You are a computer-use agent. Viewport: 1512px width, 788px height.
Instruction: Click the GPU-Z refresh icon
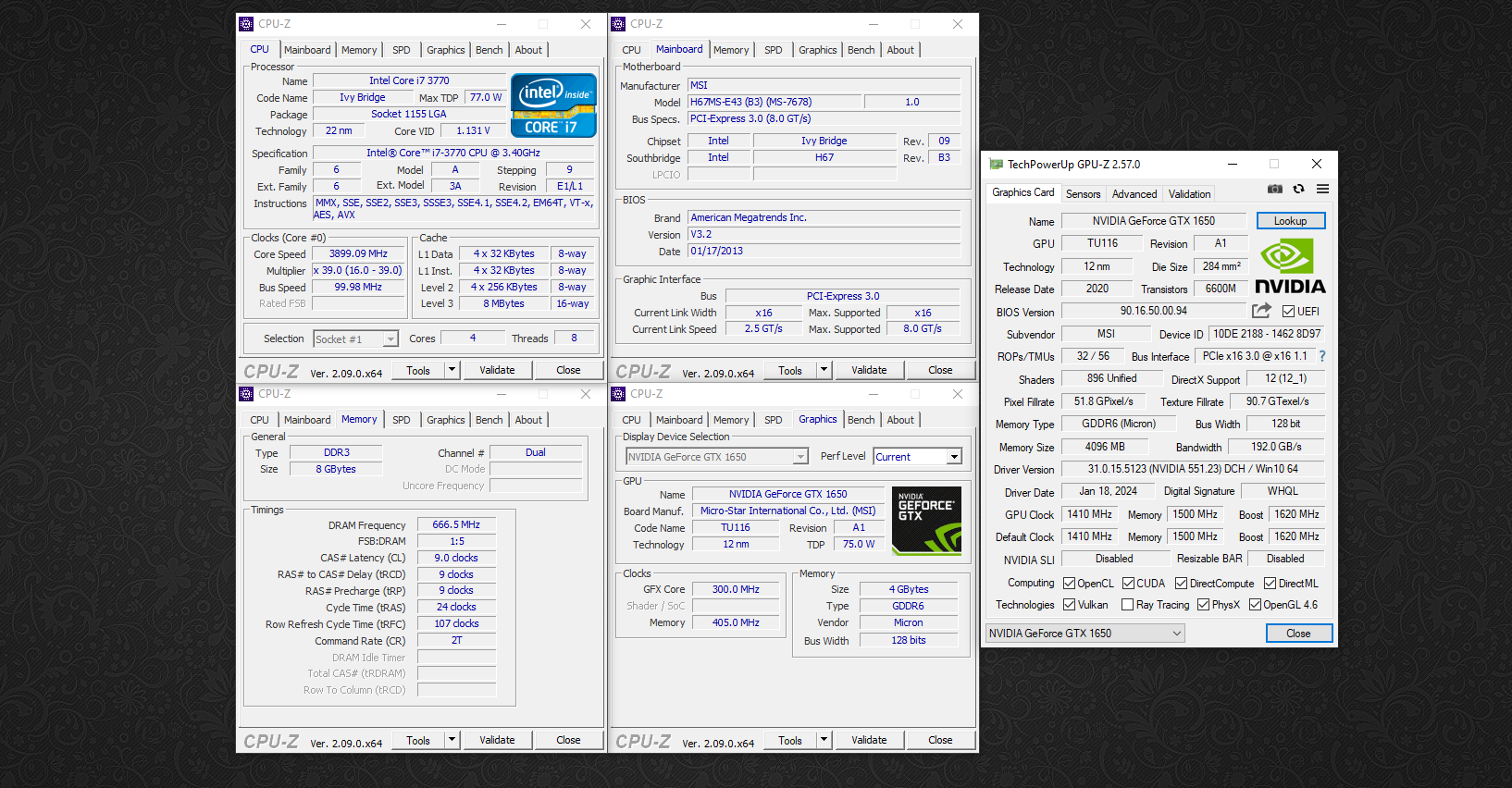pos(1298,189)
